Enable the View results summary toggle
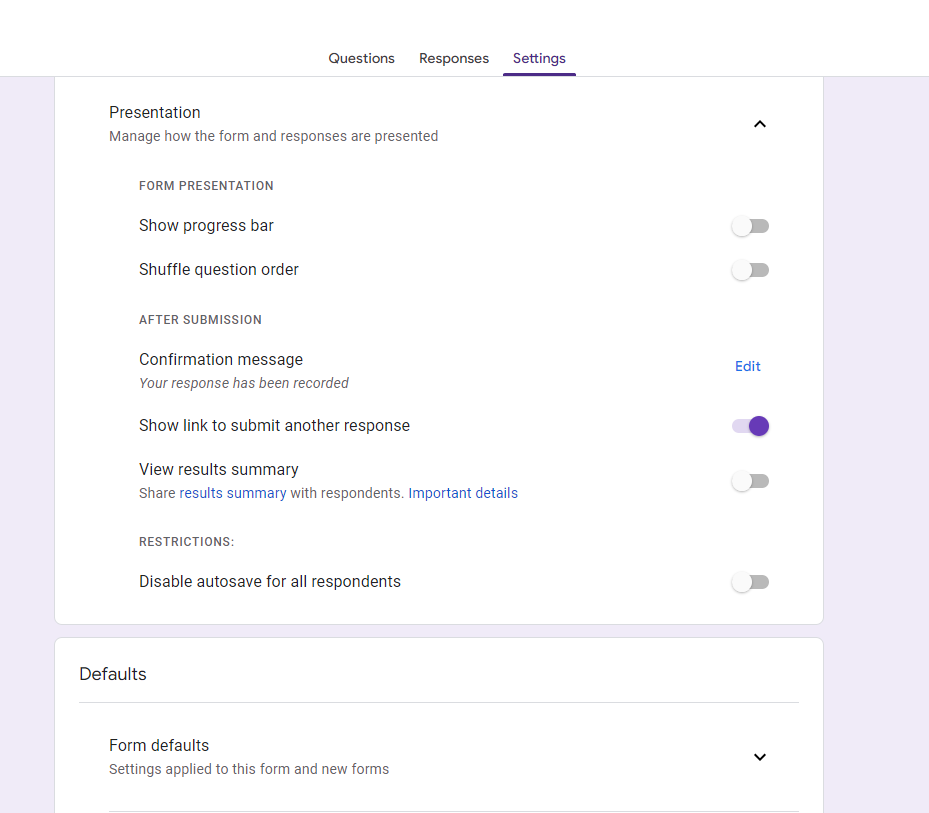This screenshot has width=929, height=813. 750,481
